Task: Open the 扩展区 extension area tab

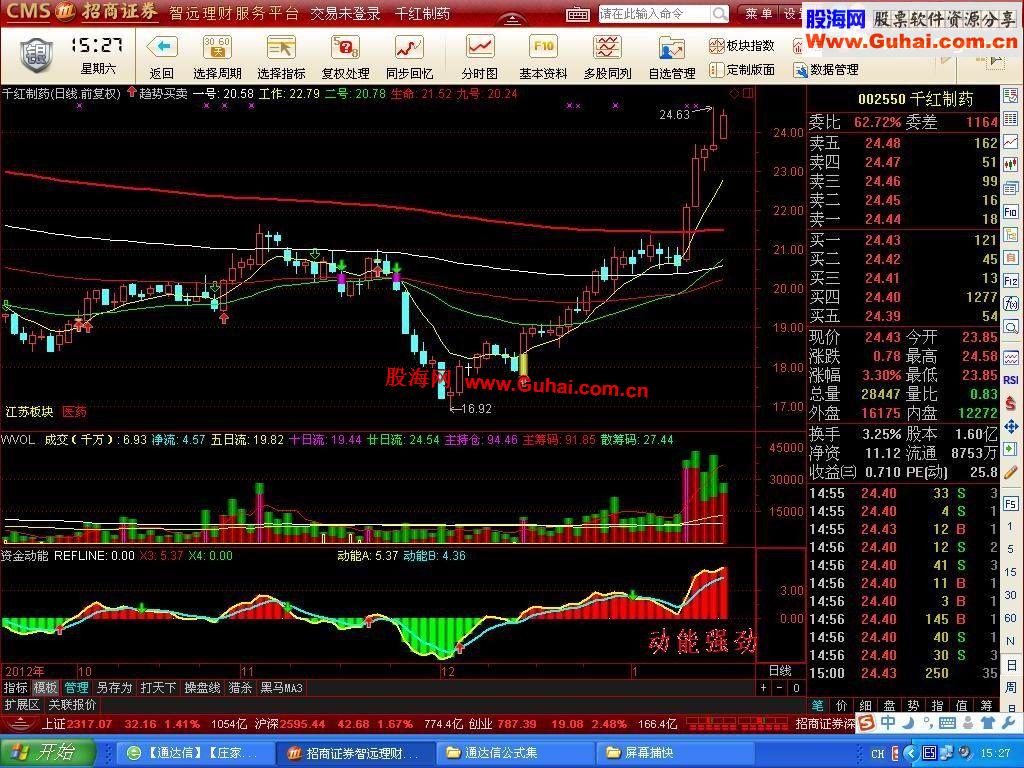Action: (x=22, y=705)
